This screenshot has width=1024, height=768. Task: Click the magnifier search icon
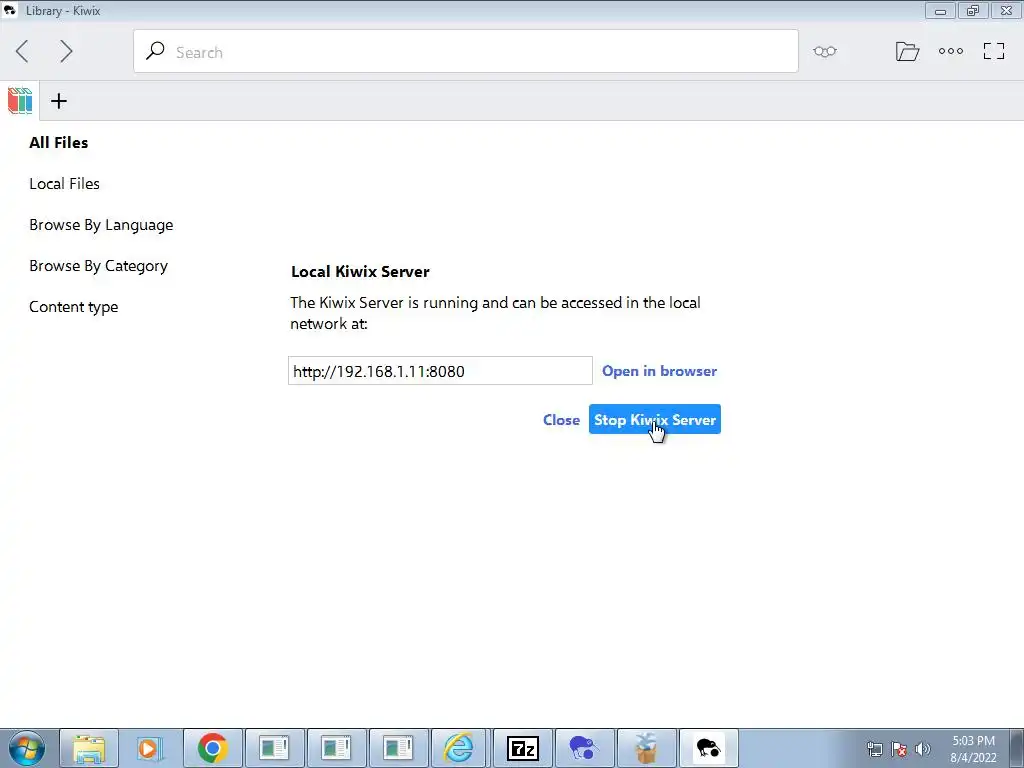tap(155, 51)
